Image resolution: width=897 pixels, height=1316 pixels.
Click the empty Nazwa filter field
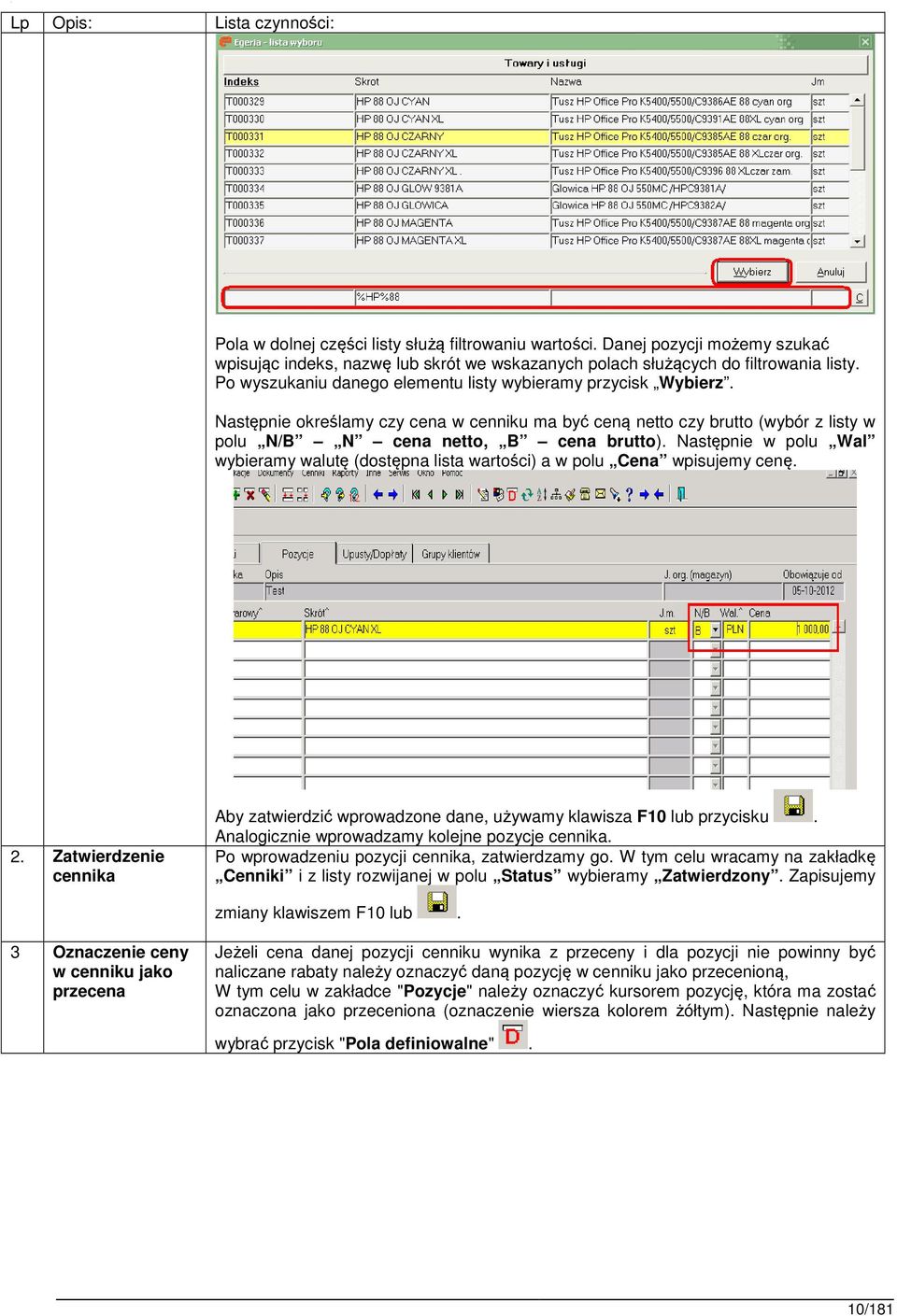(680, 297)
